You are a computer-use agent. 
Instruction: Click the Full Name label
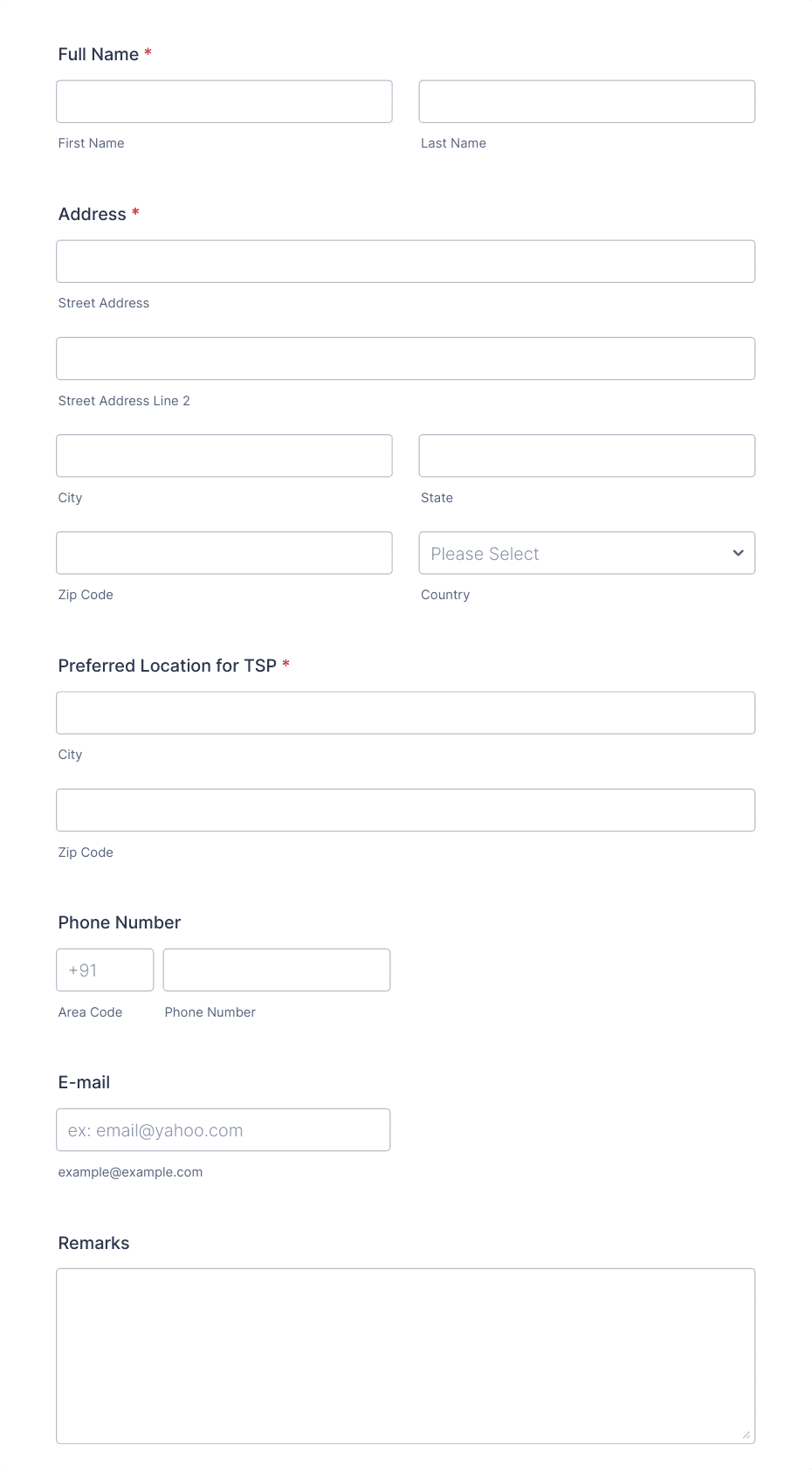pyautogui.click(x=99, y=54)
